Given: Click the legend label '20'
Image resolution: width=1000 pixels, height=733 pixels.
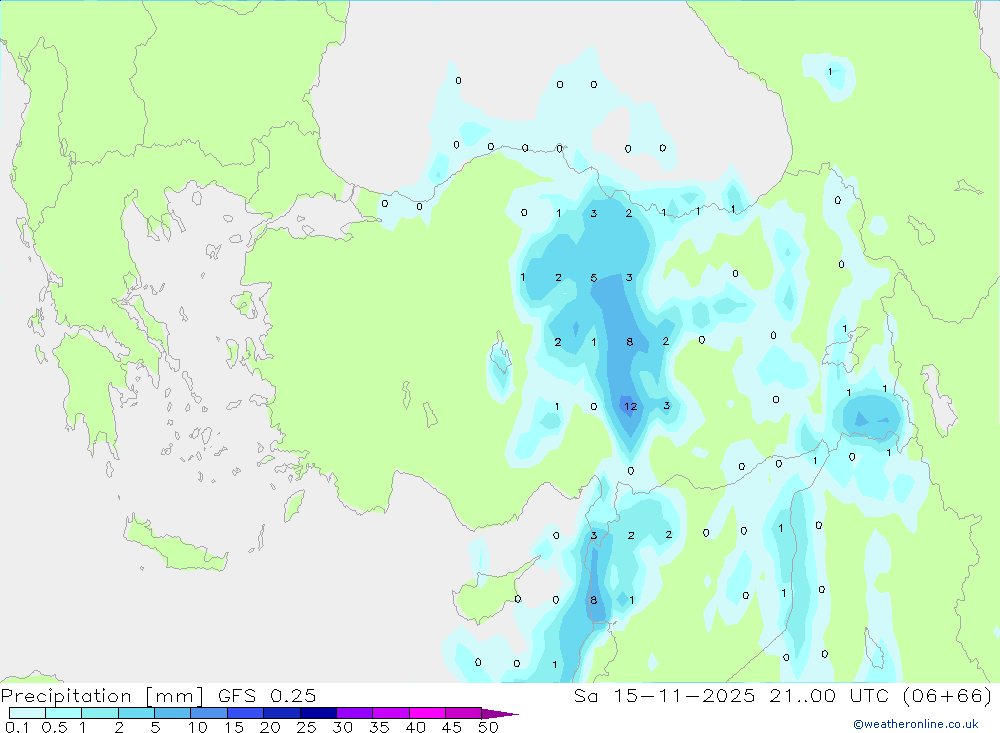Looking at the screenshot, I should pyautogui.click(x=270, y=727).
